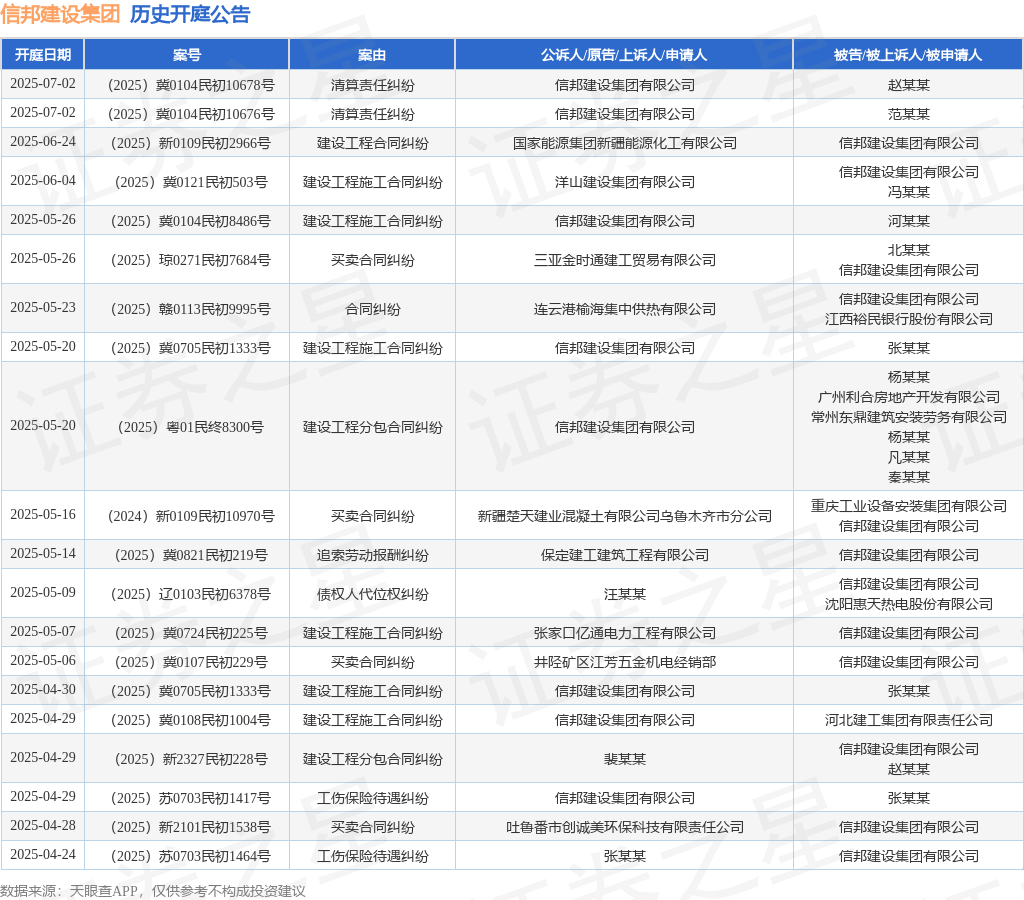
Task: Click the date 2025-04-30
Action: [43, 690]
